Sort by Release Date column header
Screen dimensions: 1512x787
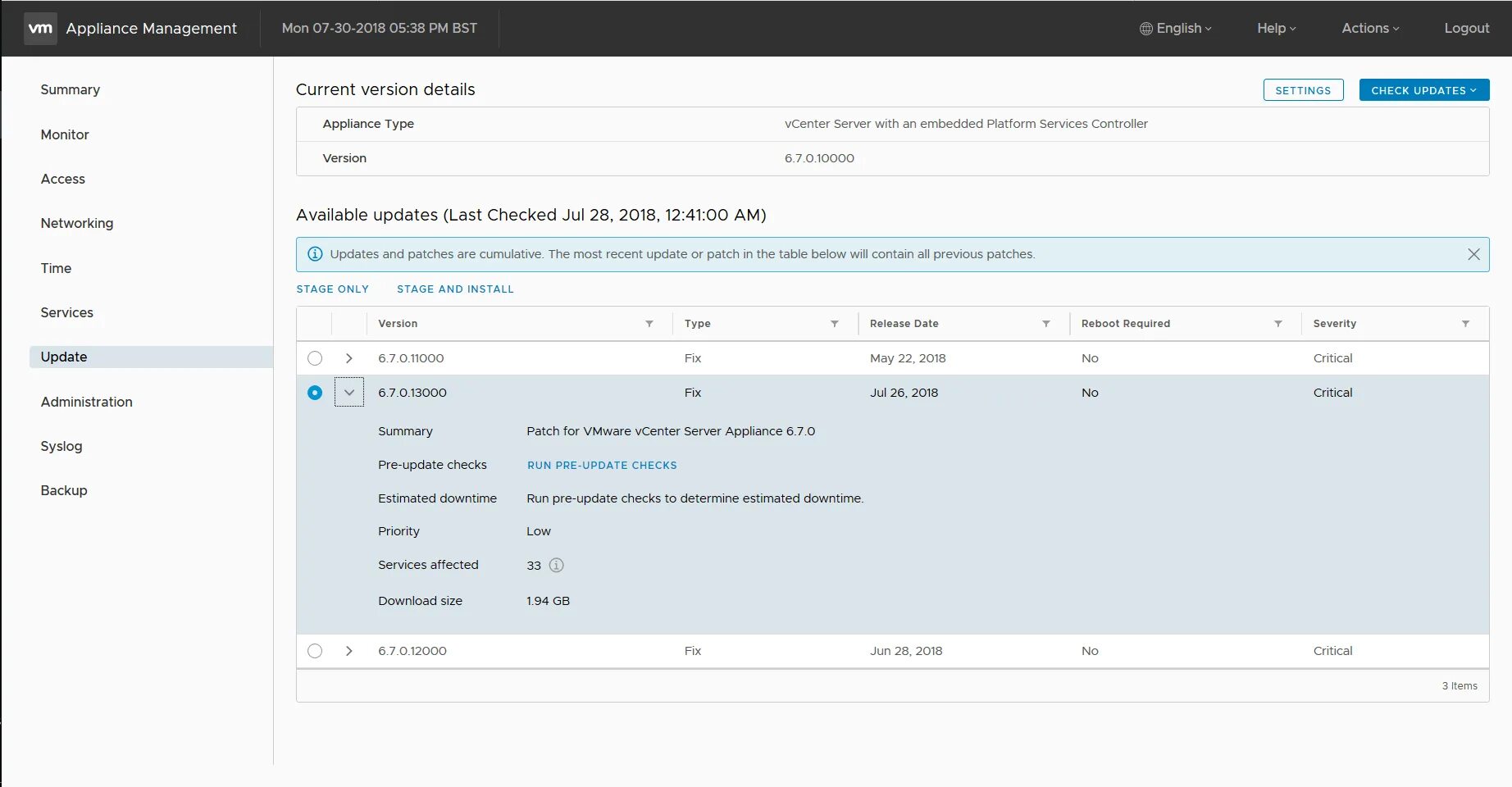tap(904, 324)
